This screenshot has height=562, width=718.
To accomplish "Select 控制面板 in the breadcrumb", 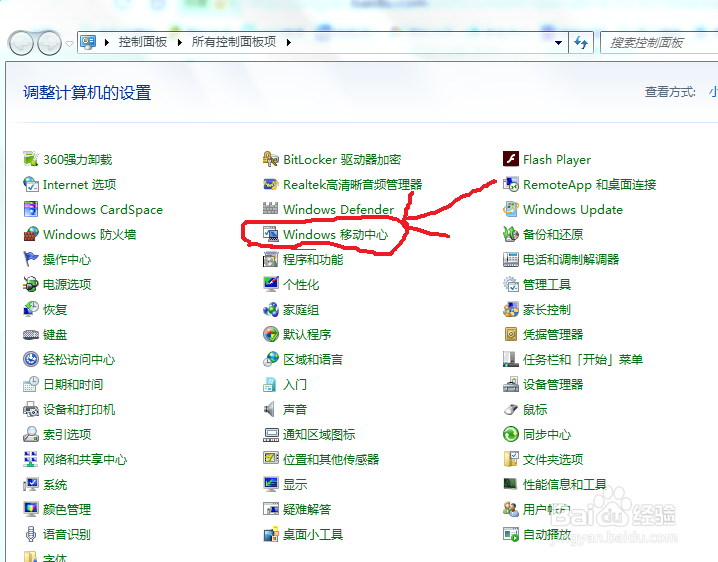I will pyautogui.click(x=143, y=42).
